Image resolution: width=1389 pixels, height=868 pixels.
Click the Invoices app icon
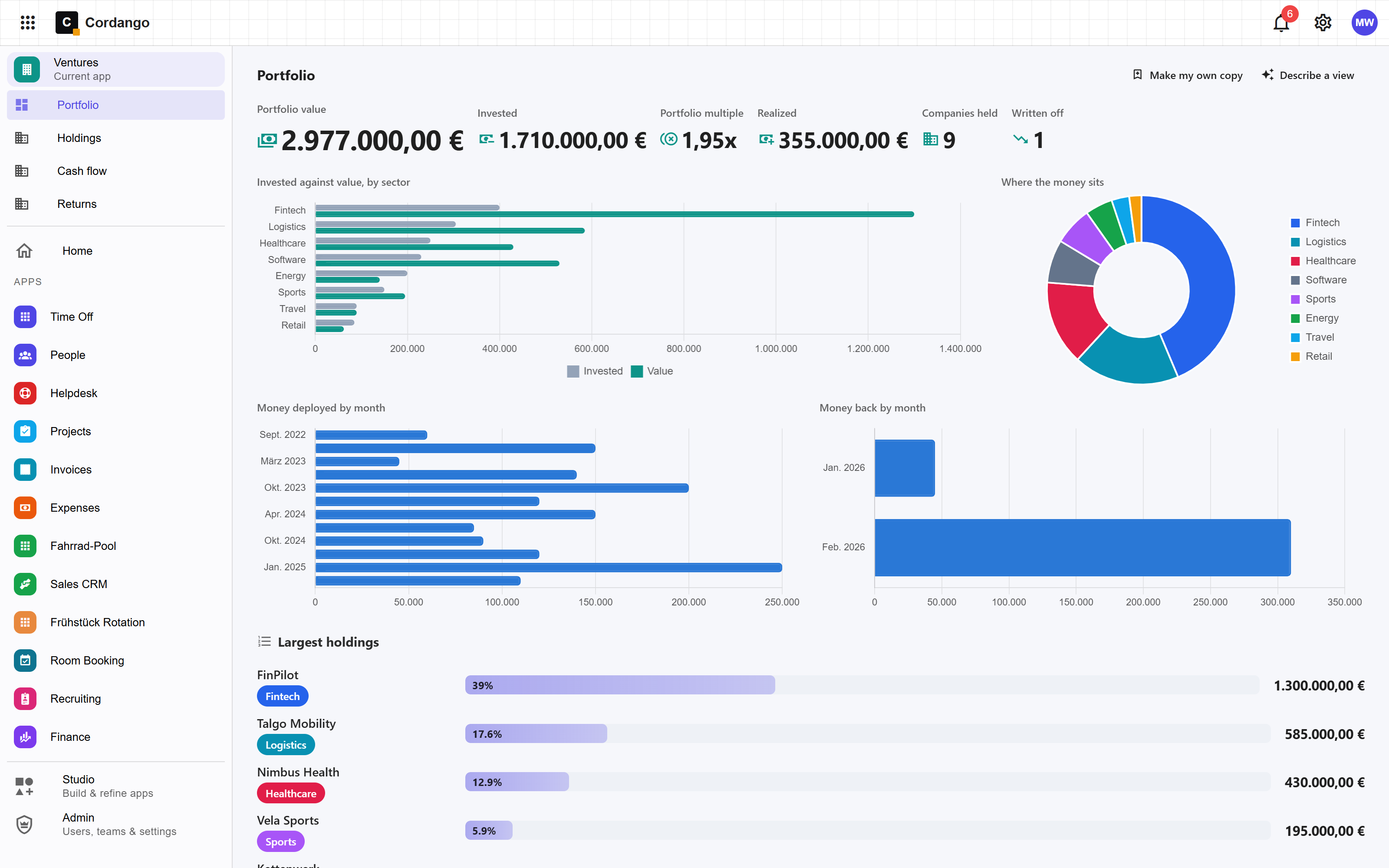[x=25, y=470]
